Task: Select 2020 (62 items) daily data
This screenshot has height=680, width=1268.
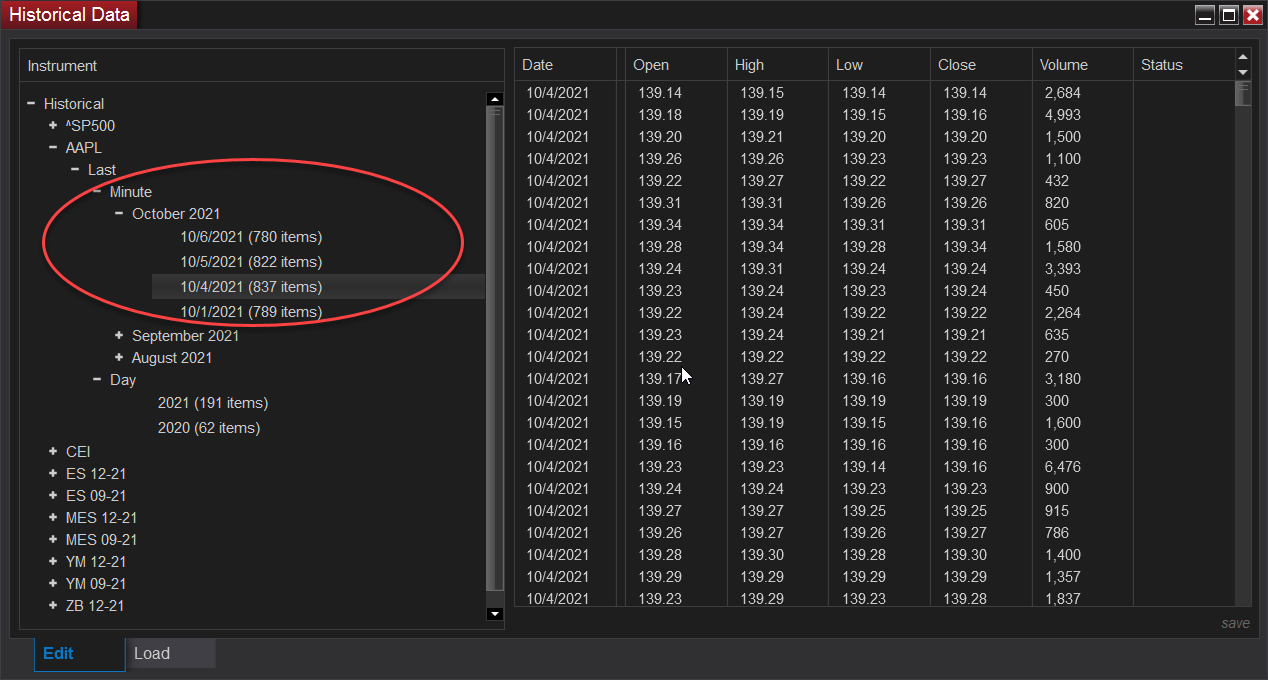Action: [x=209, y=428]
